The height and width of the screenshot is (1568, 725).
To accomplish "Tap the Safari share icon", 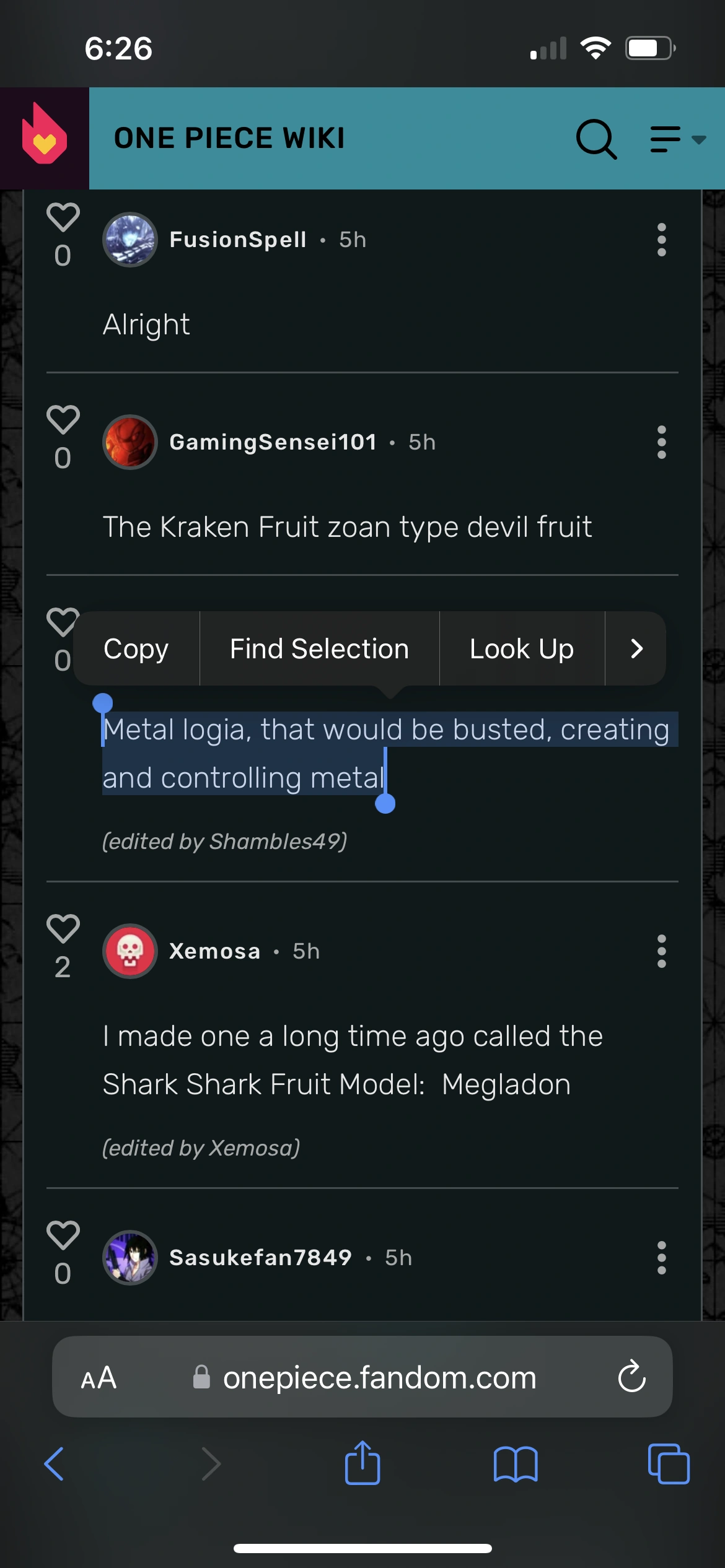I will point(362,1464).
